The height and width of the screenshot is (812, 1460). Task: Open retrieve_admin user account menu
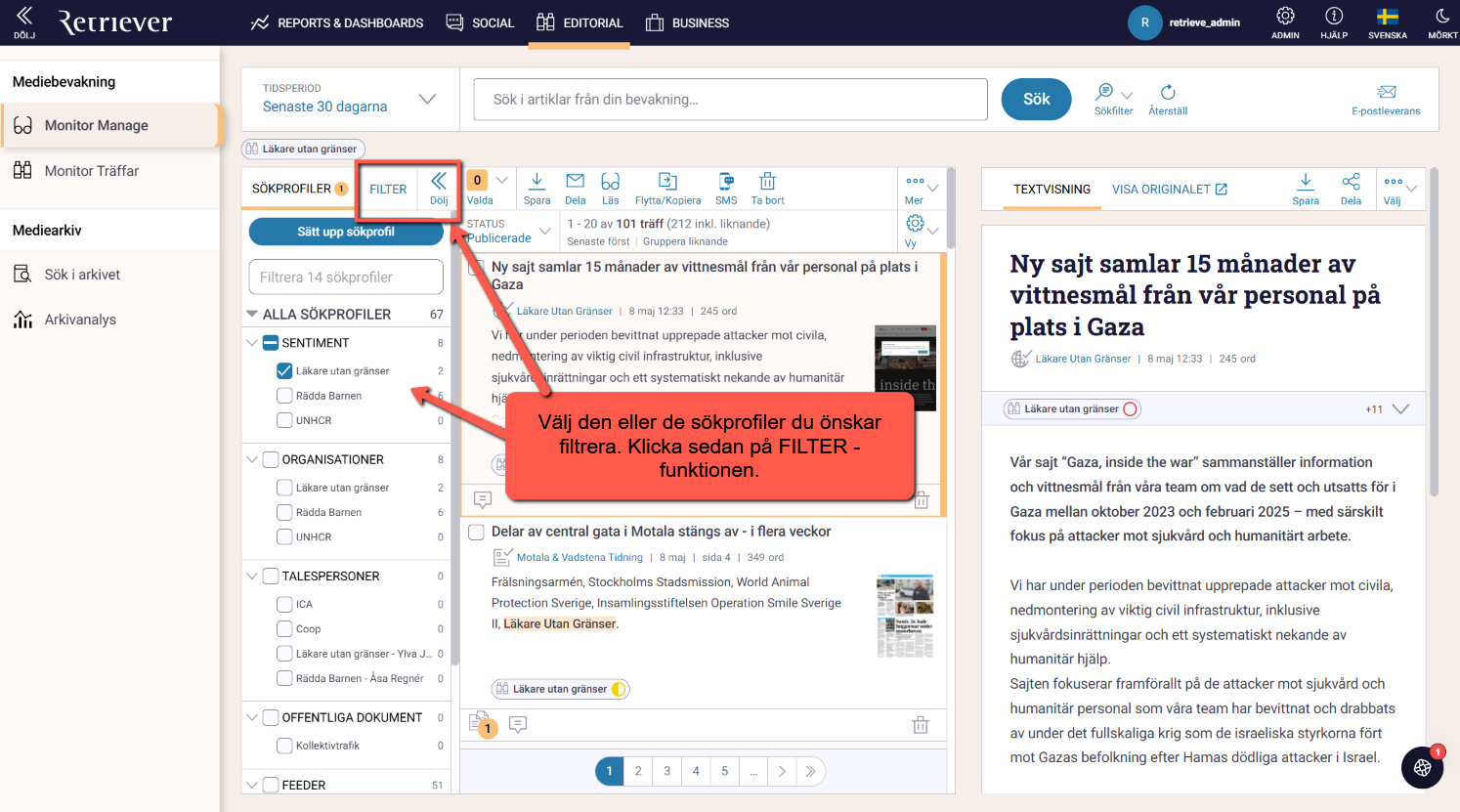1184,22
